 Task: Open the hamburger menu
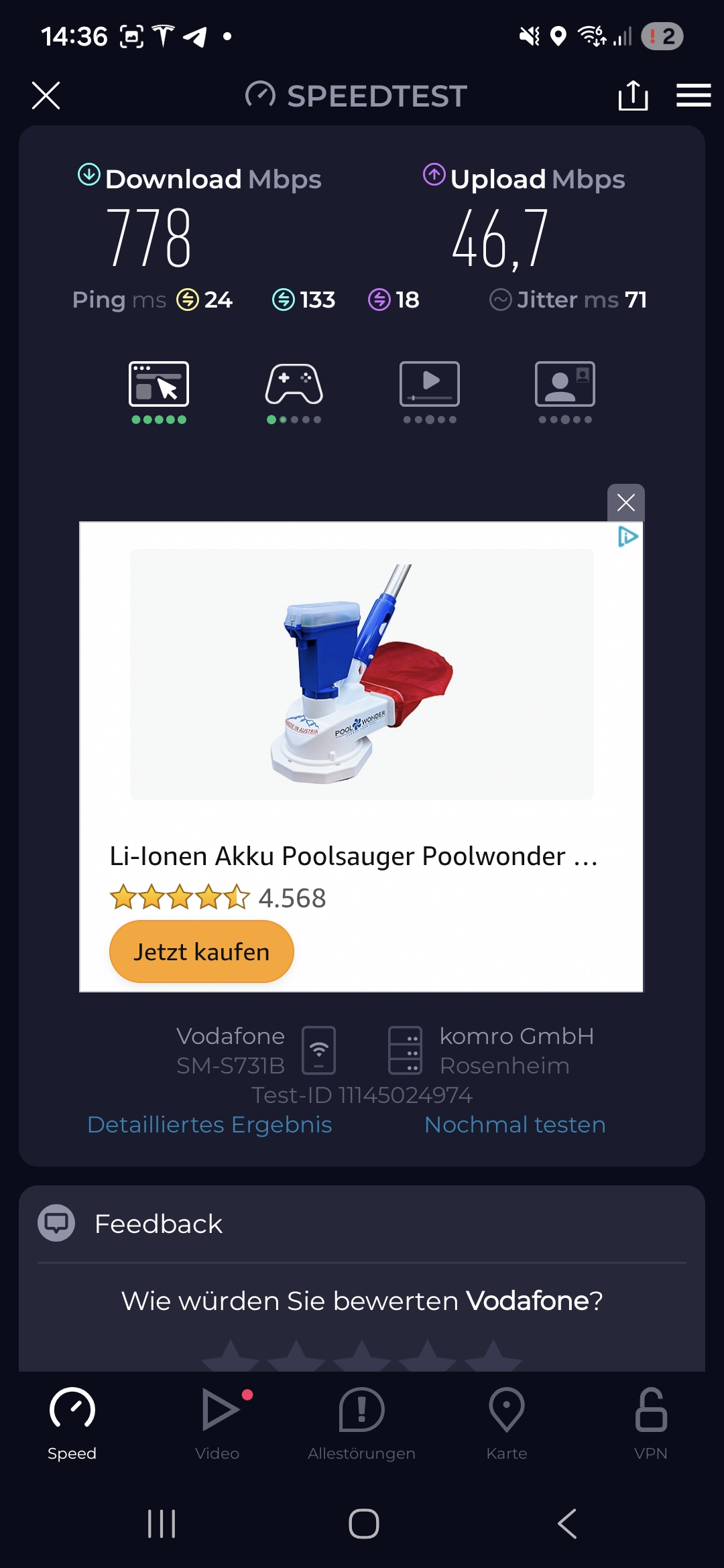pyautogui.click(x=693, y=95)
